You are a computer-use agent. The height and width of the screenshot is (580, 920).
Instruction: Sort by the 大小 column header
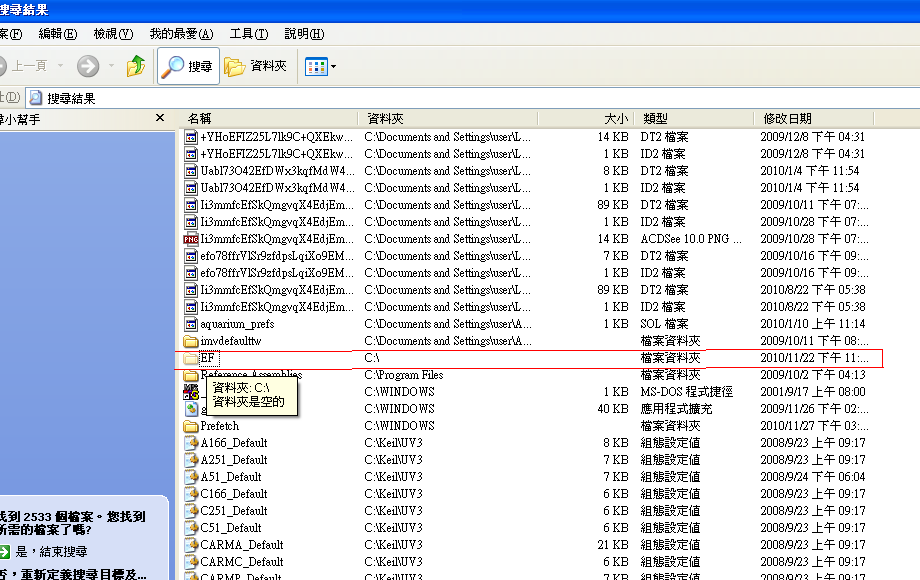586,118
